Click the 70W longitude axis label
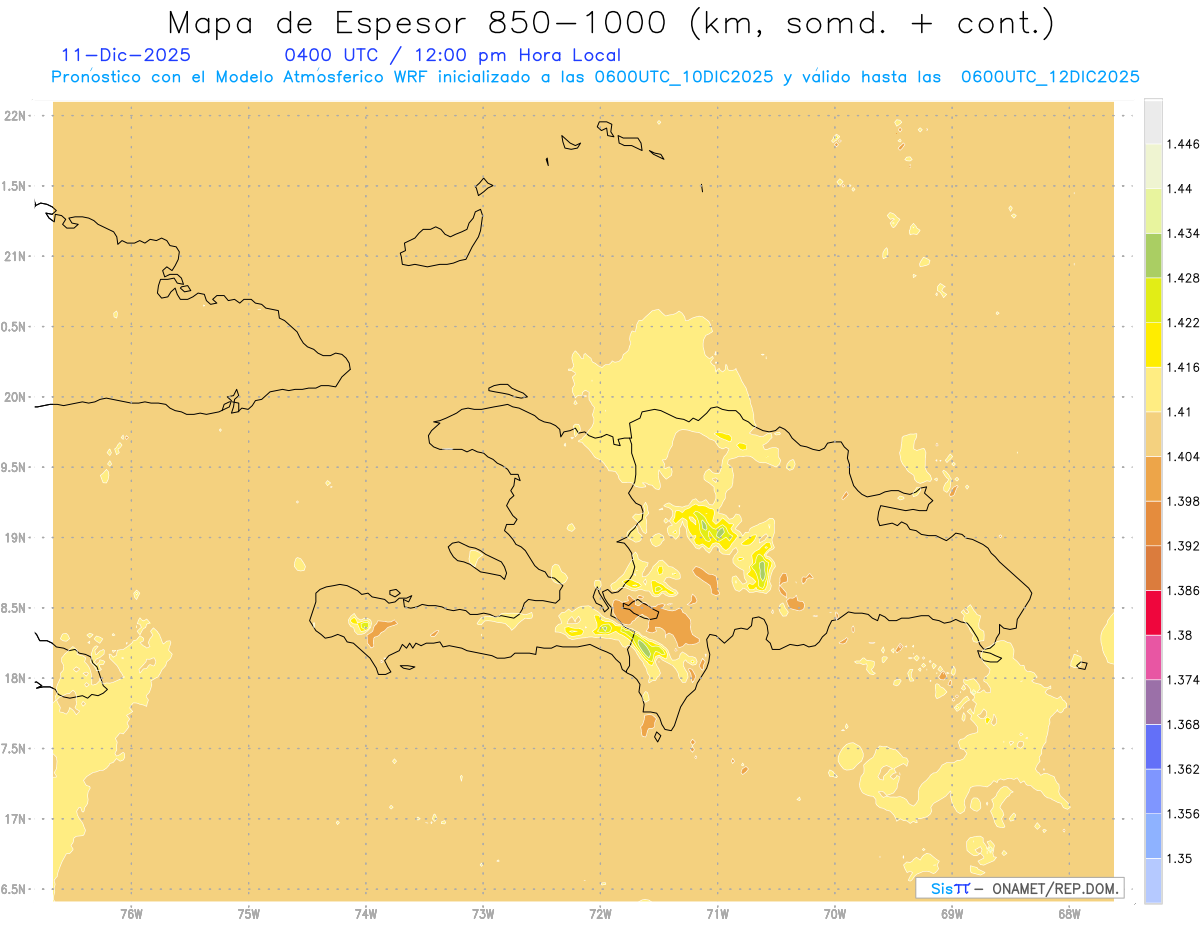This screenshot has width=1200, height=927. coord(835,913)
